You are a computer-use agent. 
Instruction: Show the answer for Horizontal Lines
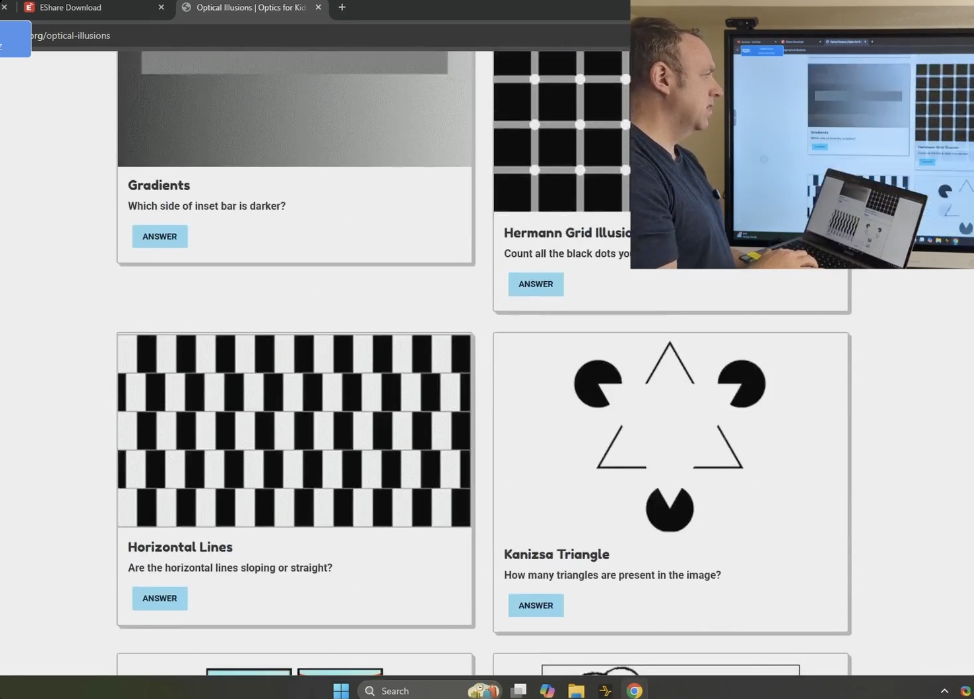click(159, 598)
